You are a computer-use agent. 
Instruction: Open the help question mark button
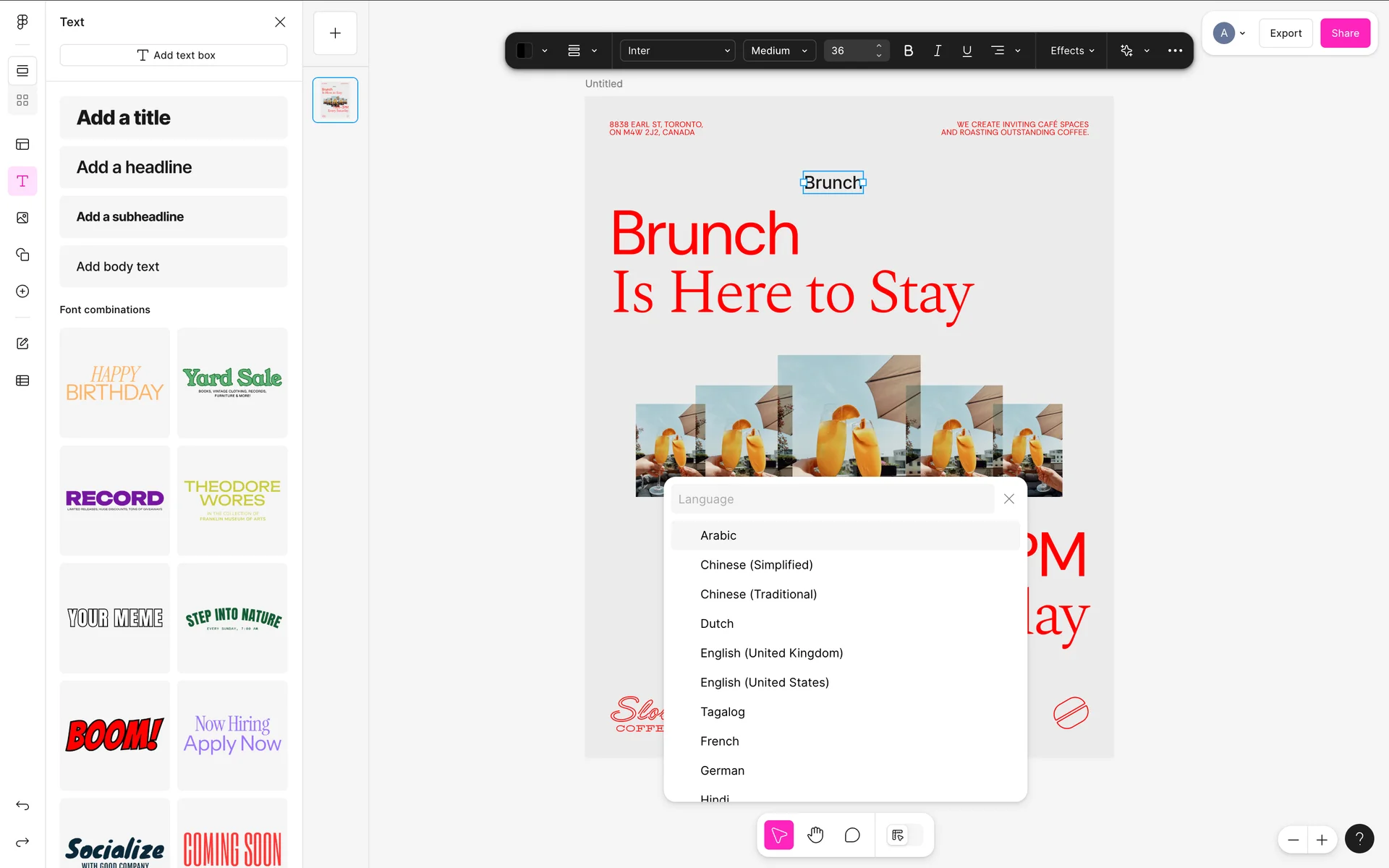click(x=1359, y=839)
